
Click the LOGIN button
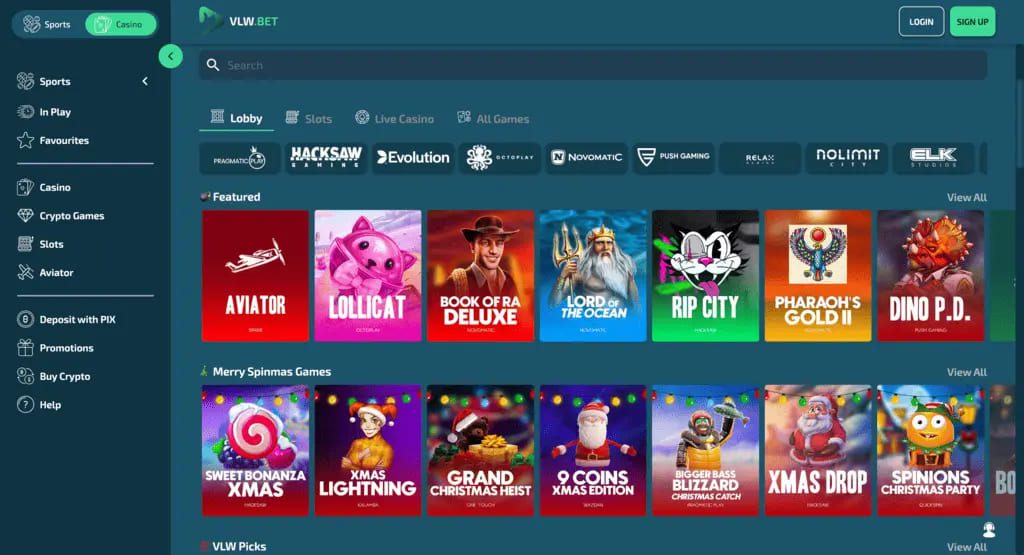[921, 22]
